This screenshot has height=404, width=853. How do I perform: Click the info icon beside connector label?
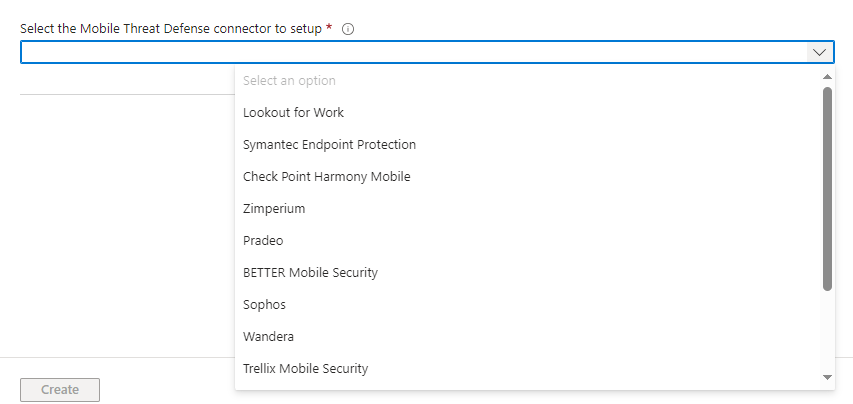[x=348, y=29]
